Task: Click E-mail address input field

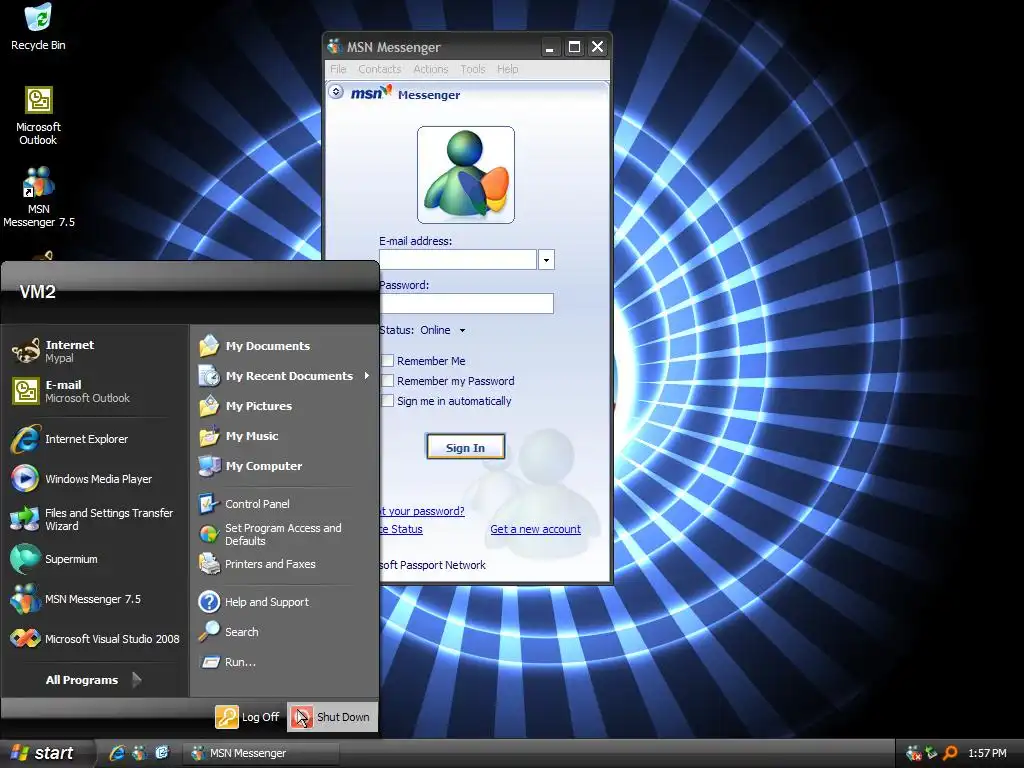Action: 458,260
